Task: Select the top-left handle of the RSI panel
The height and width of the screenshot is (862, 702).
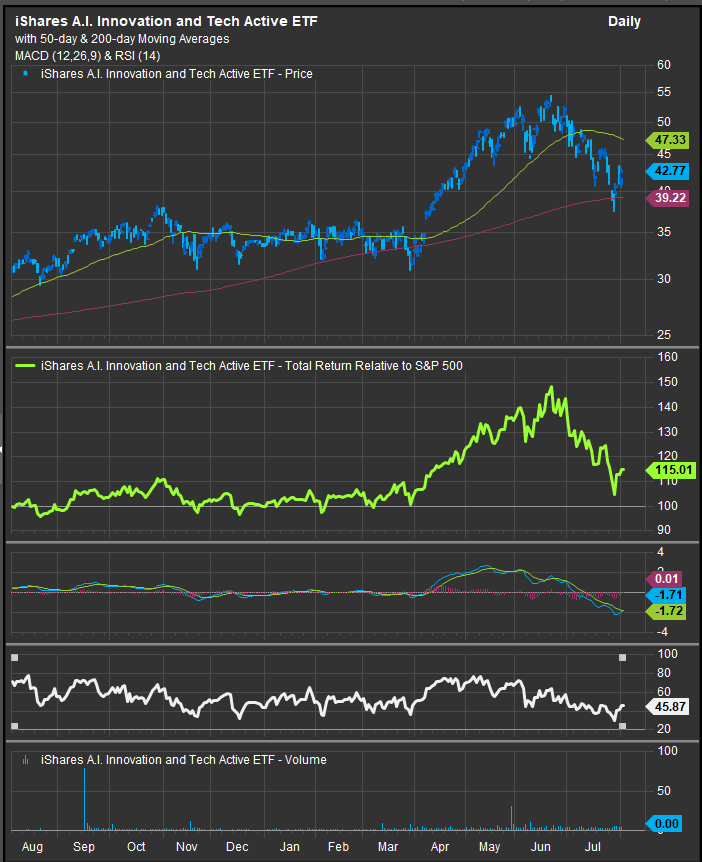Action: coord(14,657)
